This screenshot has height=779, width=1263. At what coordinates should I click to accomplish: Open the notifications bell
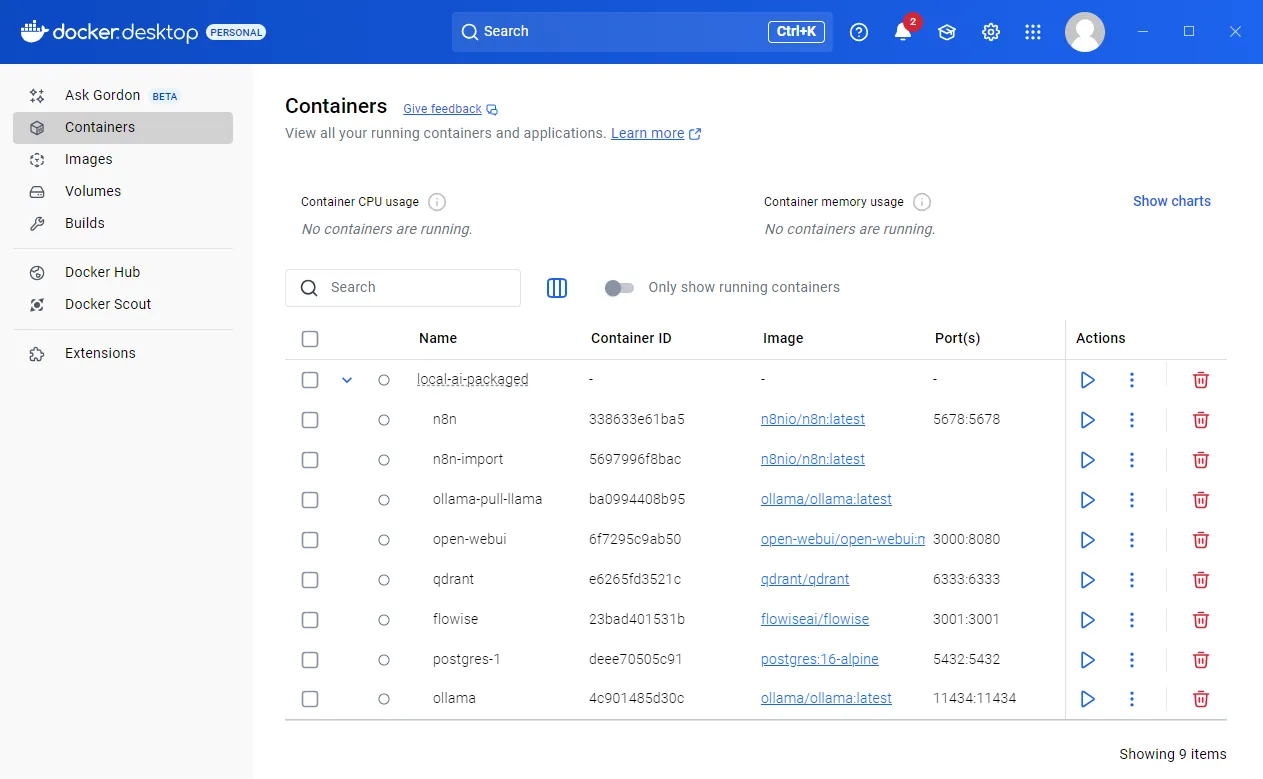902,32
